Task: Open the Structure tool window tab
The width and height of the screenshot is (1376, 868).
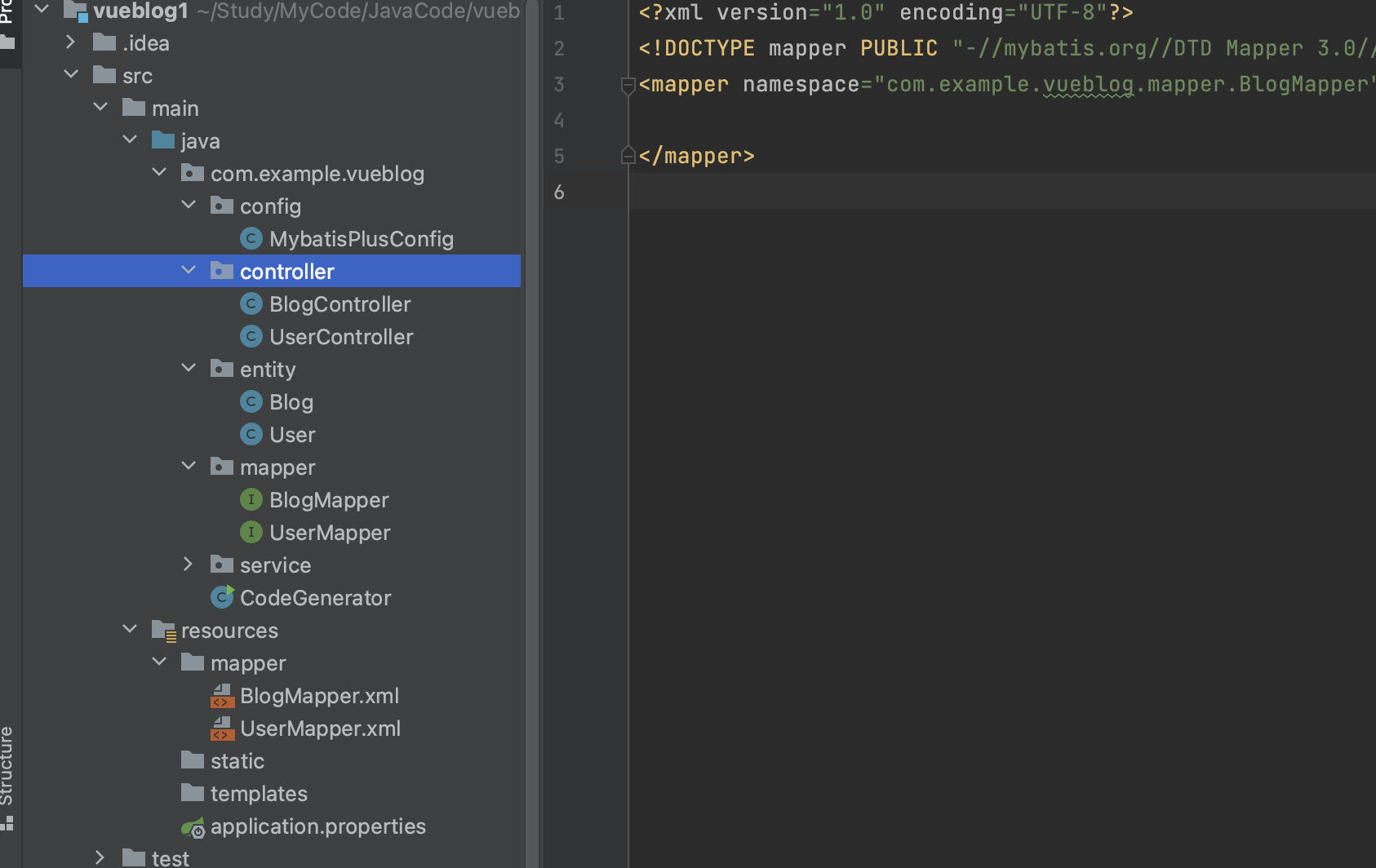Action: coord(7,767)
